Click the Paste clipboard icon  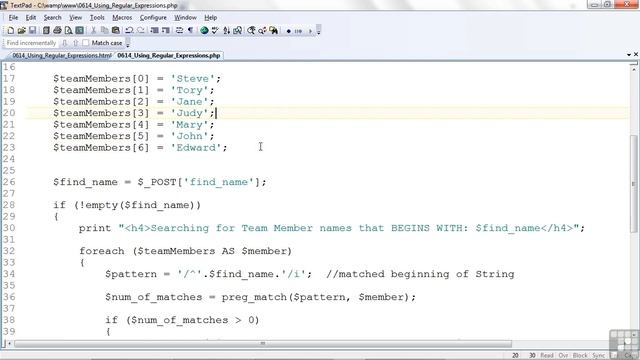click(116, 31)
